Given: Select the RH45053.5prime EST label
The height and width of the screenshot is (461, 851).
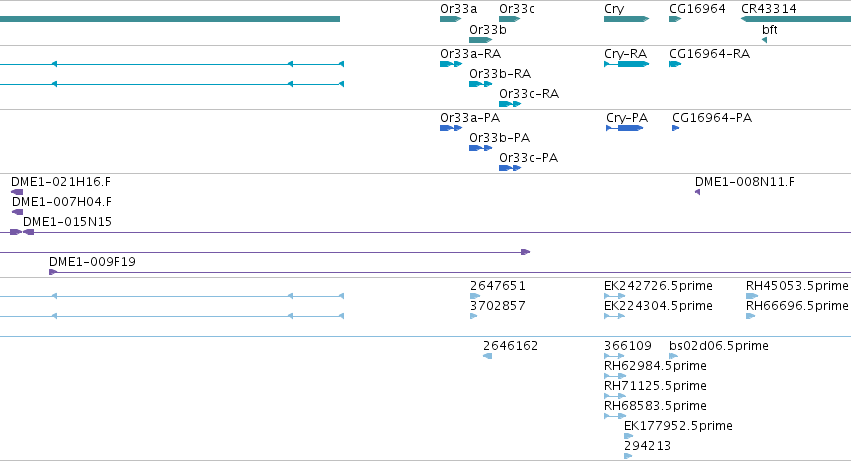Looking at the screenshot, I should 797,286.
